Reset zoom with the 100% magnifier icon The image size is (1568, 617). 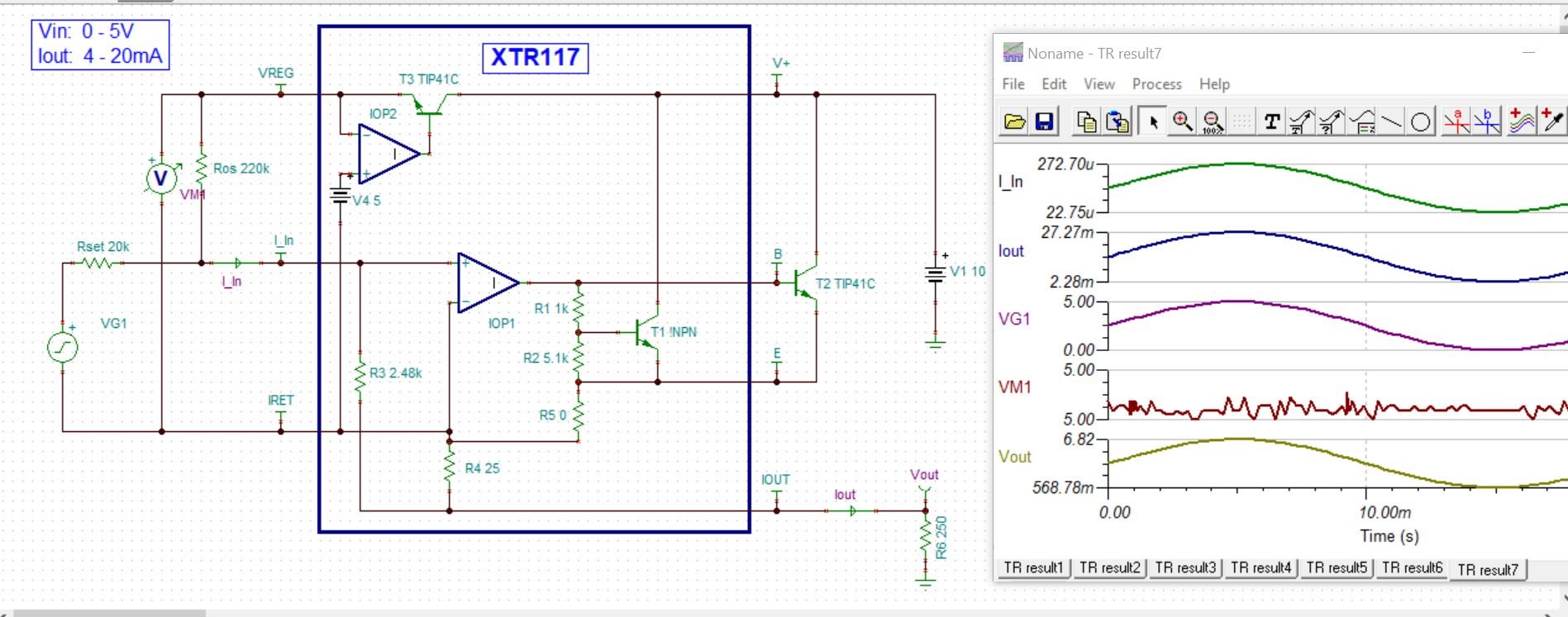1213,122
